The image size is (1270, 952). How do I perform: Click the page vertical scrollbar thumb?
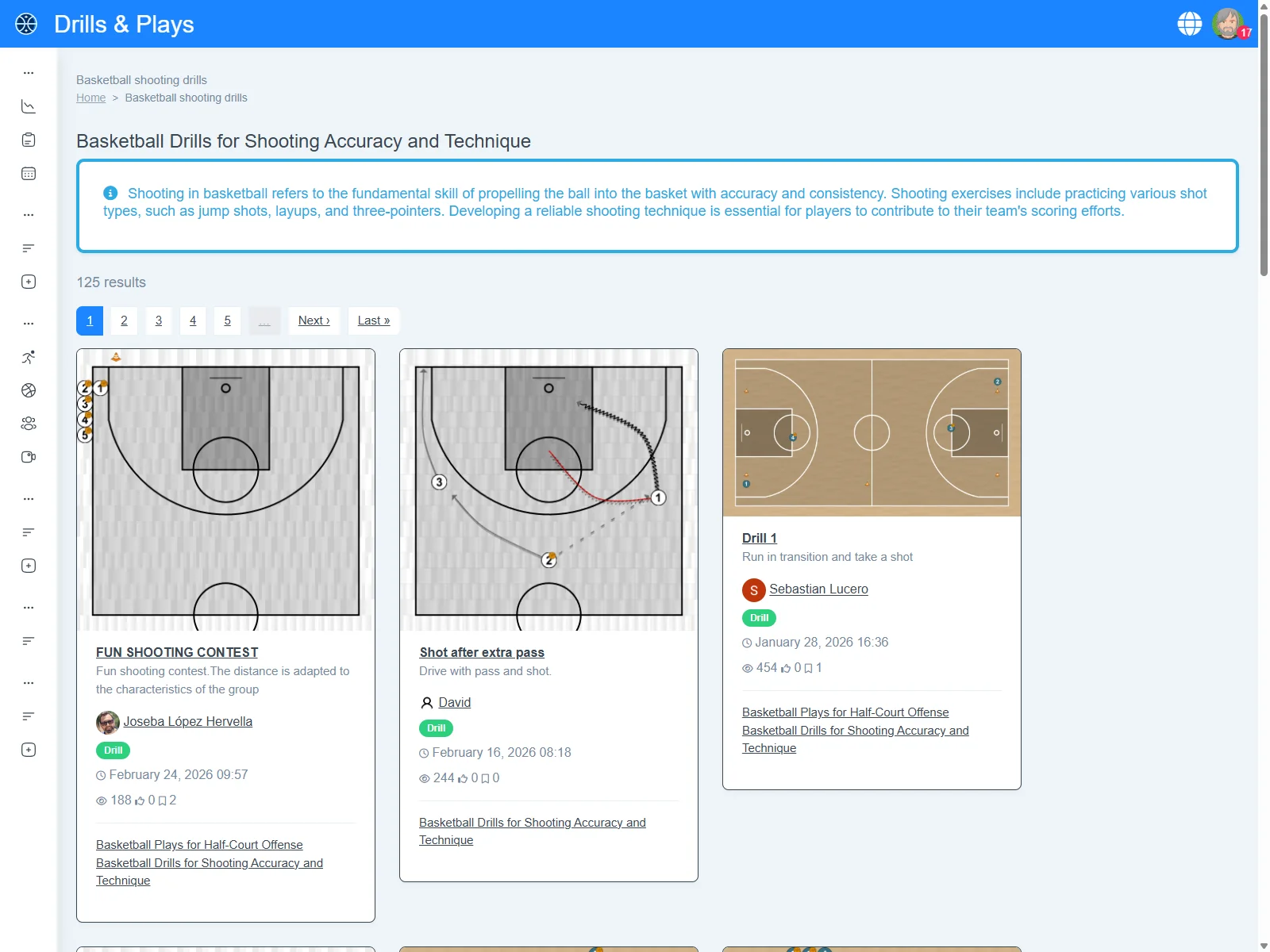[1264, 143]
